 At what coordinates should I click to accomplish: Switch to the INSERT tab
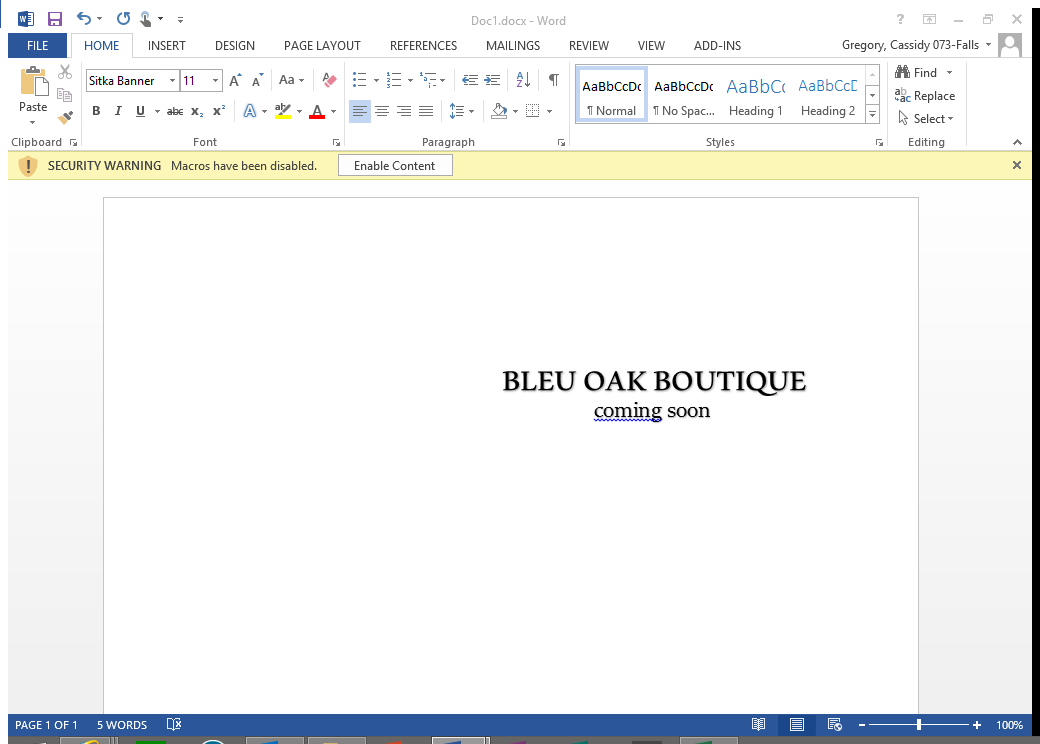point(167,46)
